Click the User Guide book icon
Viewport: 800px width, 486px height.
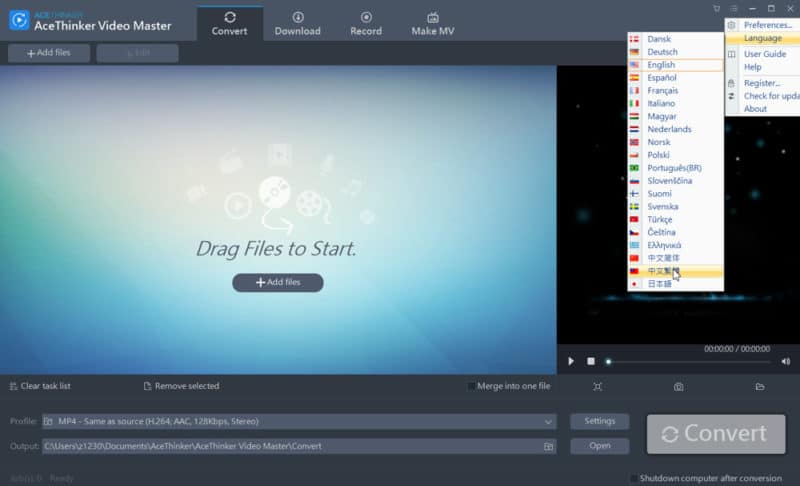tap(732, 54)
